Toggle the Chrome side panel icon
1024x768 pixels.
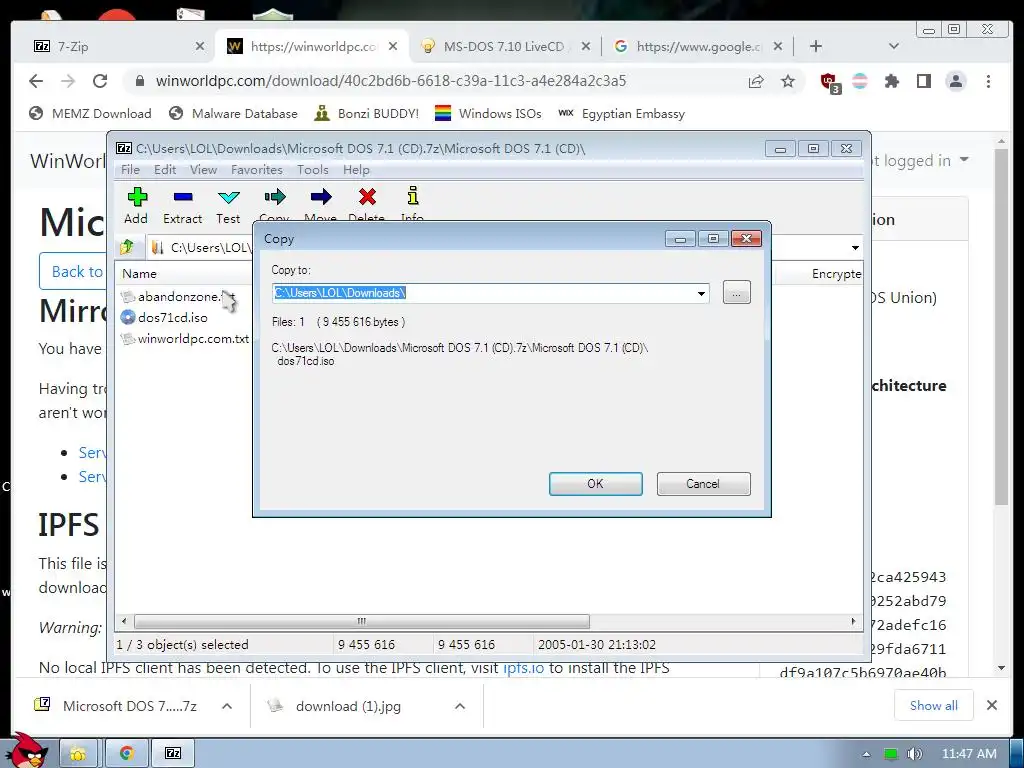pyautogui.click(x=923, y=81)
